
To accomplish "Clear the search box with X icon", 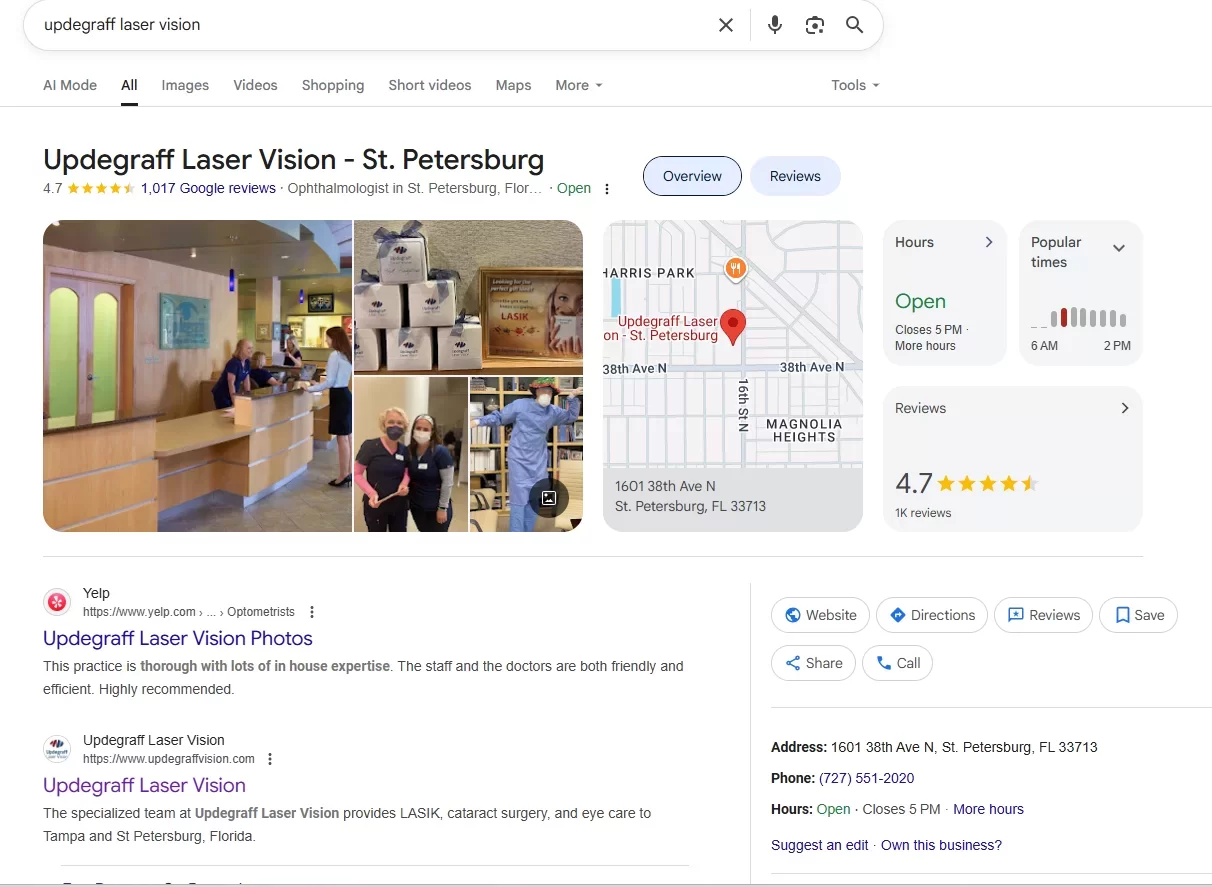I will click(x=726, y=25).
